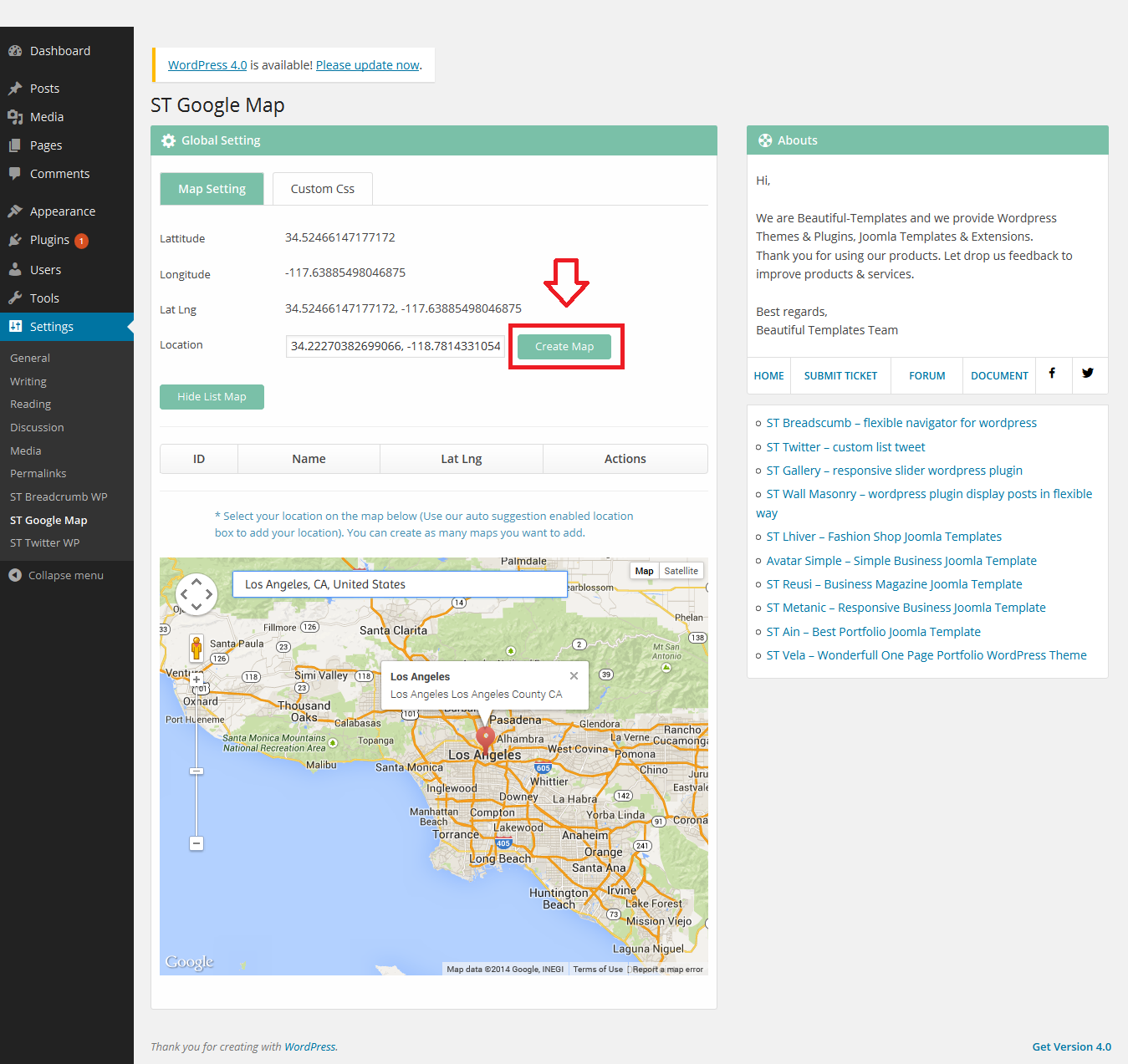Screen dimensions: 1128x1064
Task: Open the Twitter bird icon
Action: click(x=1087, y=374)
